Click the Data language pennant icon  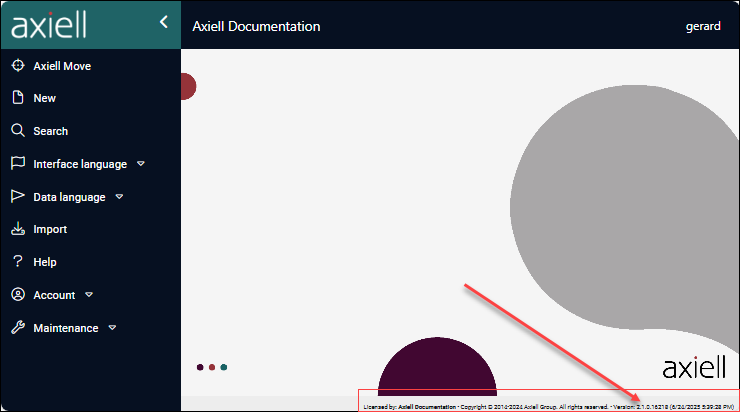pos(17,197)
